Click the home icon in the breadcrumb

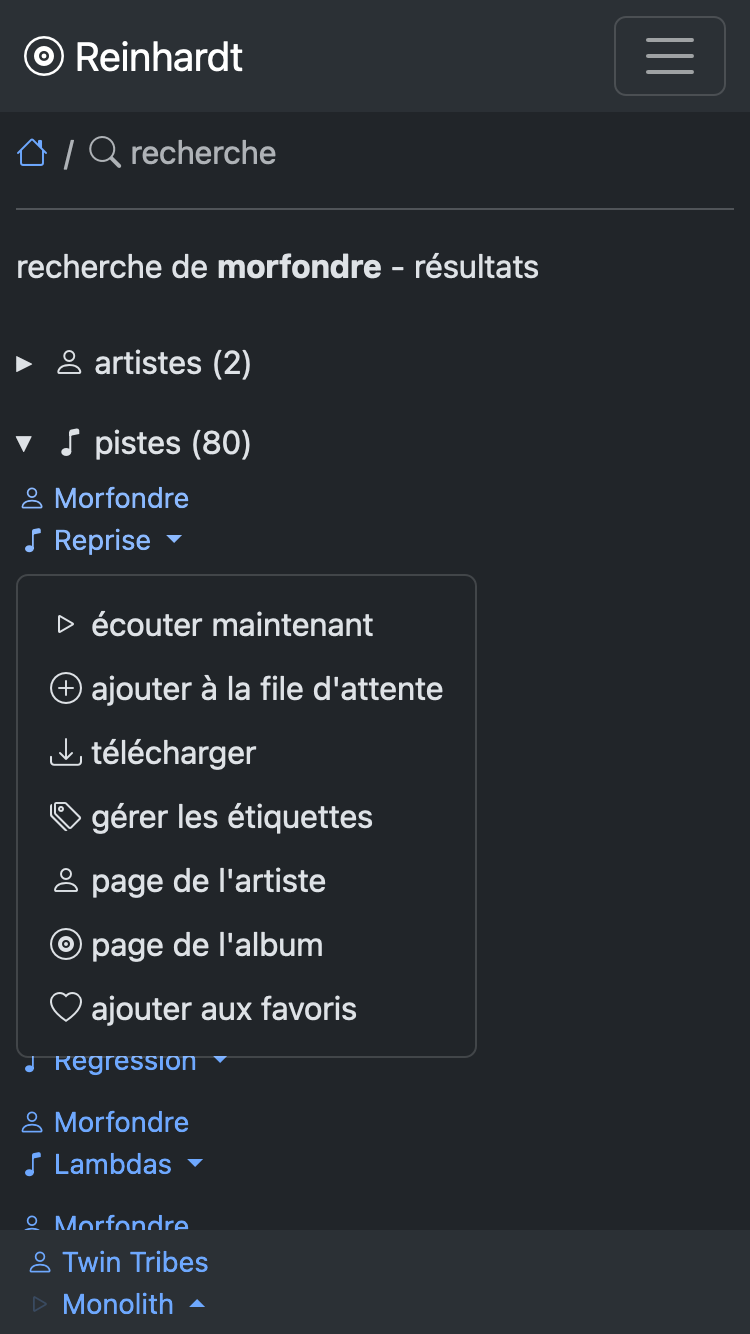click(32, 153)
